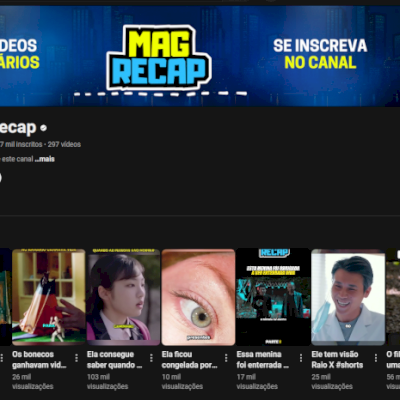Open the 'Recap' buried girl short thumbnail
The height and width of the screenshot is (400, 400).
click(x=273, y=297)
